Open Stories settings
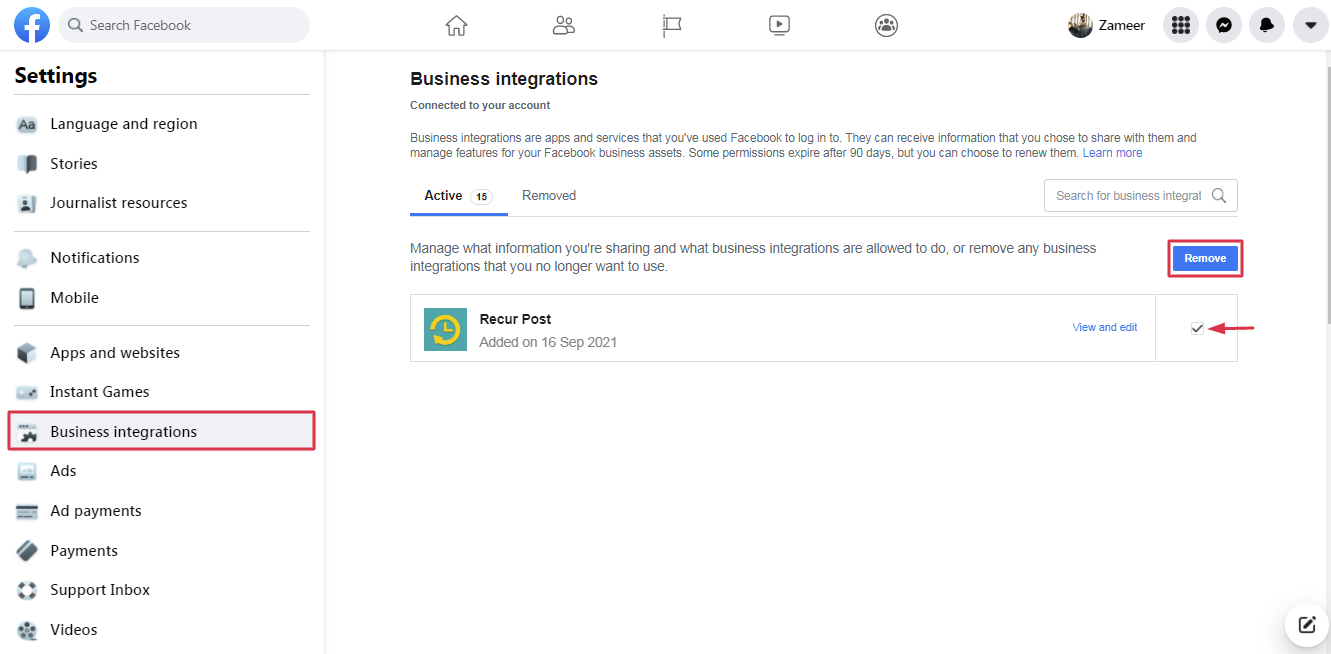The image size is (1331, 654). pyautogui.click(x=162, y=164)
